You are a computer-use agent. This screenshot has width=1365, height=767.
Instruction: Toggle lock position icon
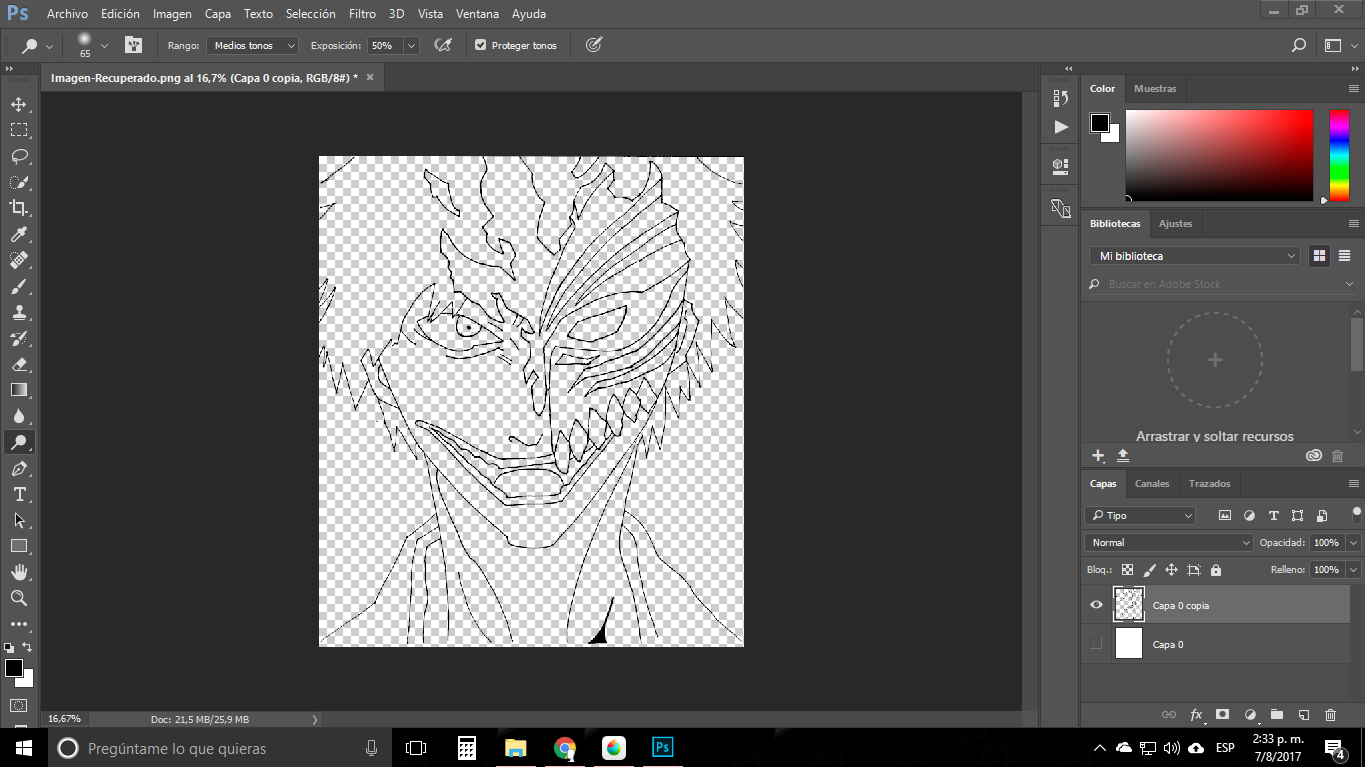click(1171, 570)
